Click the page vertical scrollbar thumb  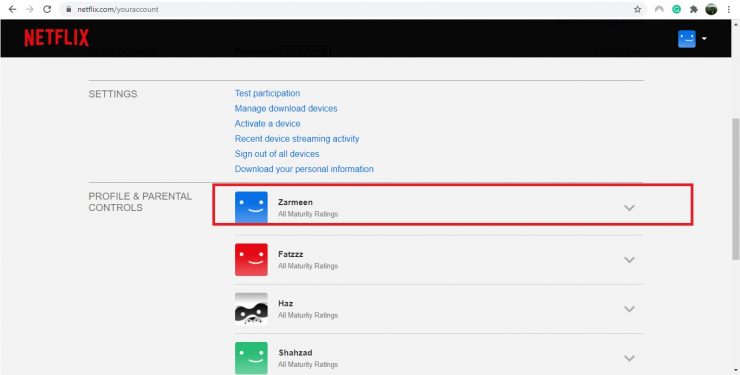(735, 188)
